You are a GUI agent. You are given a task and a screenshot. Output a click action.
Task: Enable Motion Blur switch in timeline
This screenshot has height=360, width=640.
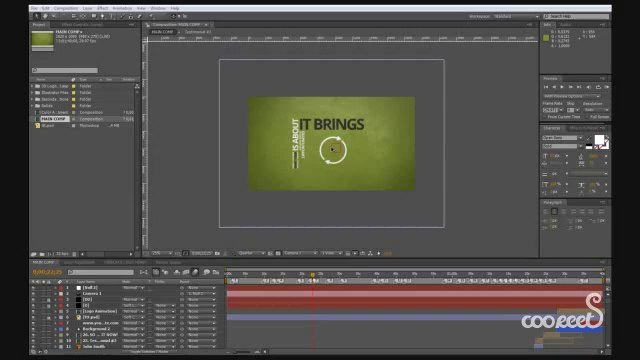(195, 272)
